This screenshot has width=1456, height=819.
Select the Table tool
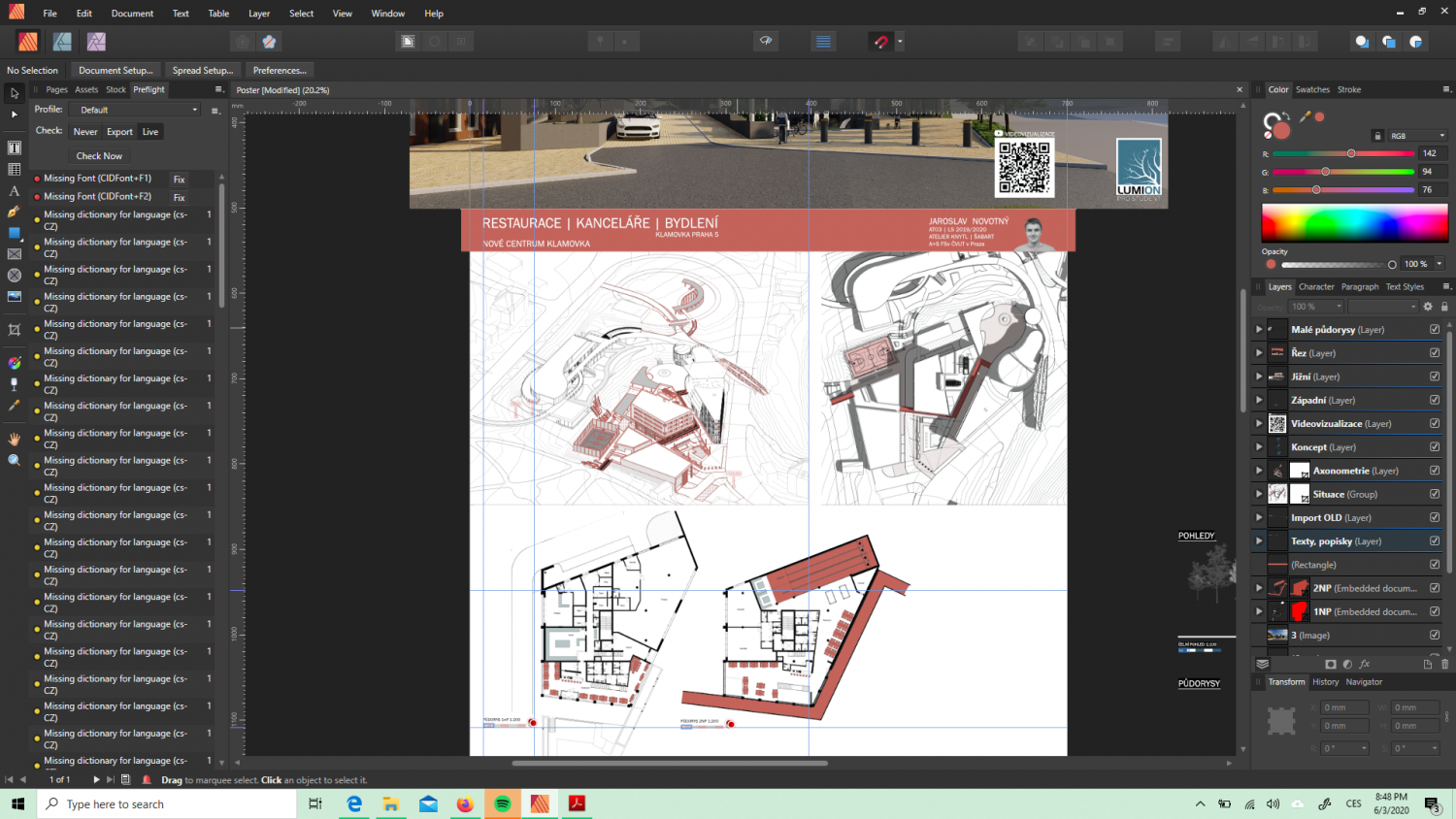tap(15, 169)
